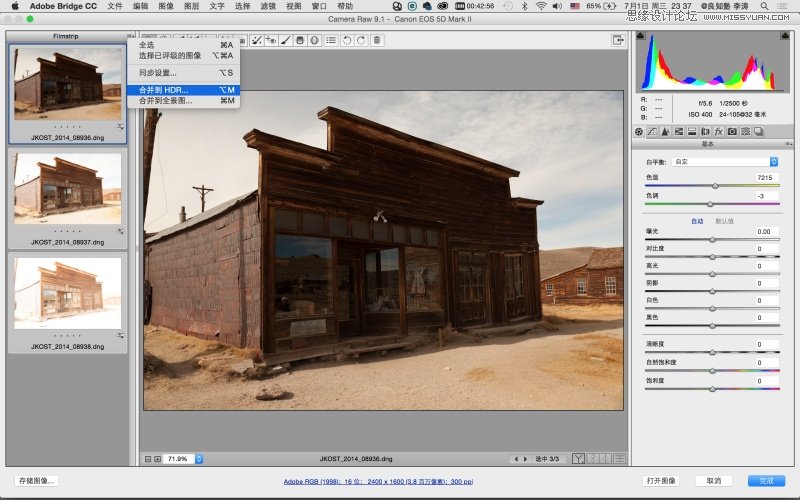This screenshot has height=500, width=800.
Task: Toggle highlight clipping warning in histogram
Action: coord(782,39)
